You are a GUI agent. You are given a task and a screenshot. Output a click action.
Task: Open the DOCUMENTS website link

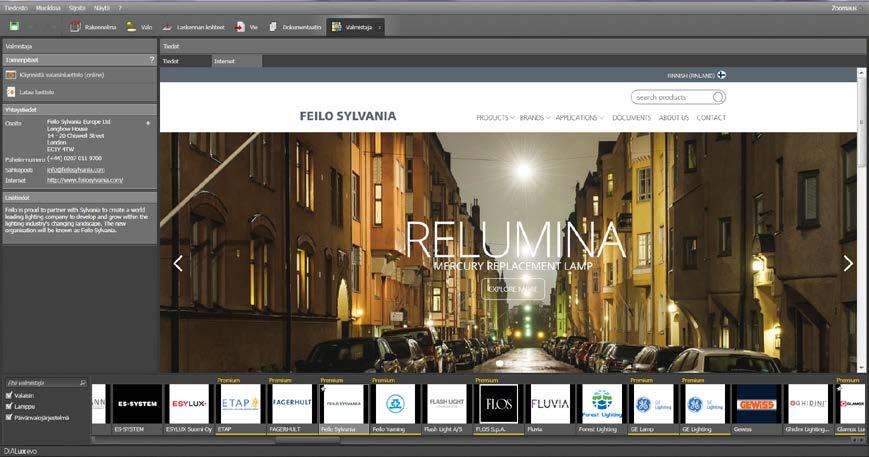pos(631,117)
